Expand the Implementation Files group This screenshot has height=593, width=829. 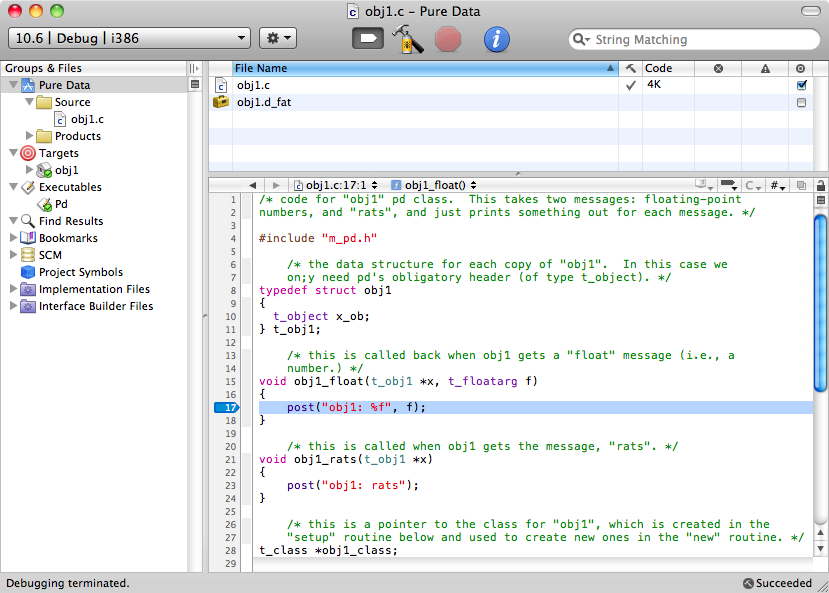[13, 289]
